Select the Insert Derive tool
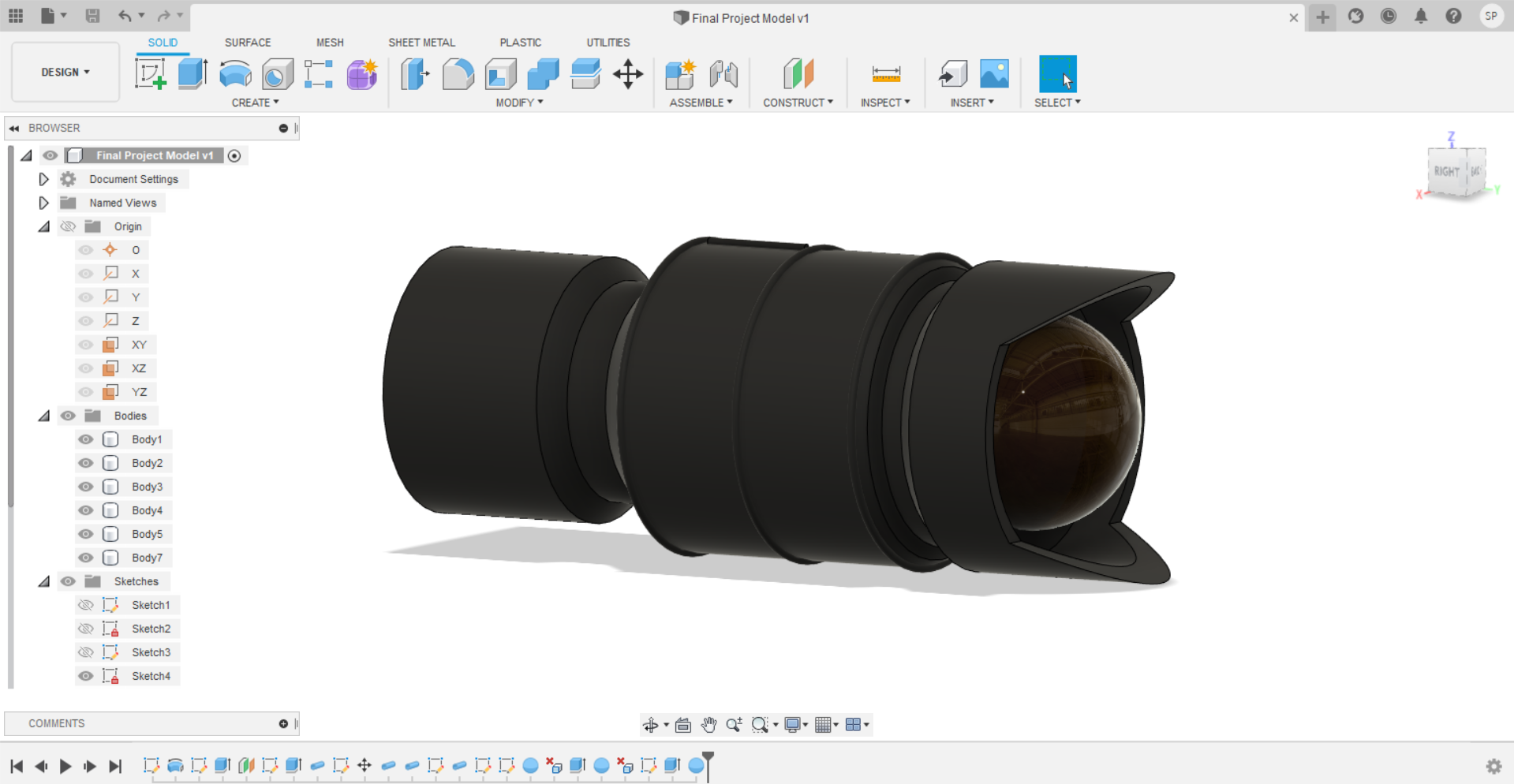1514x784 pixels. 952,74
